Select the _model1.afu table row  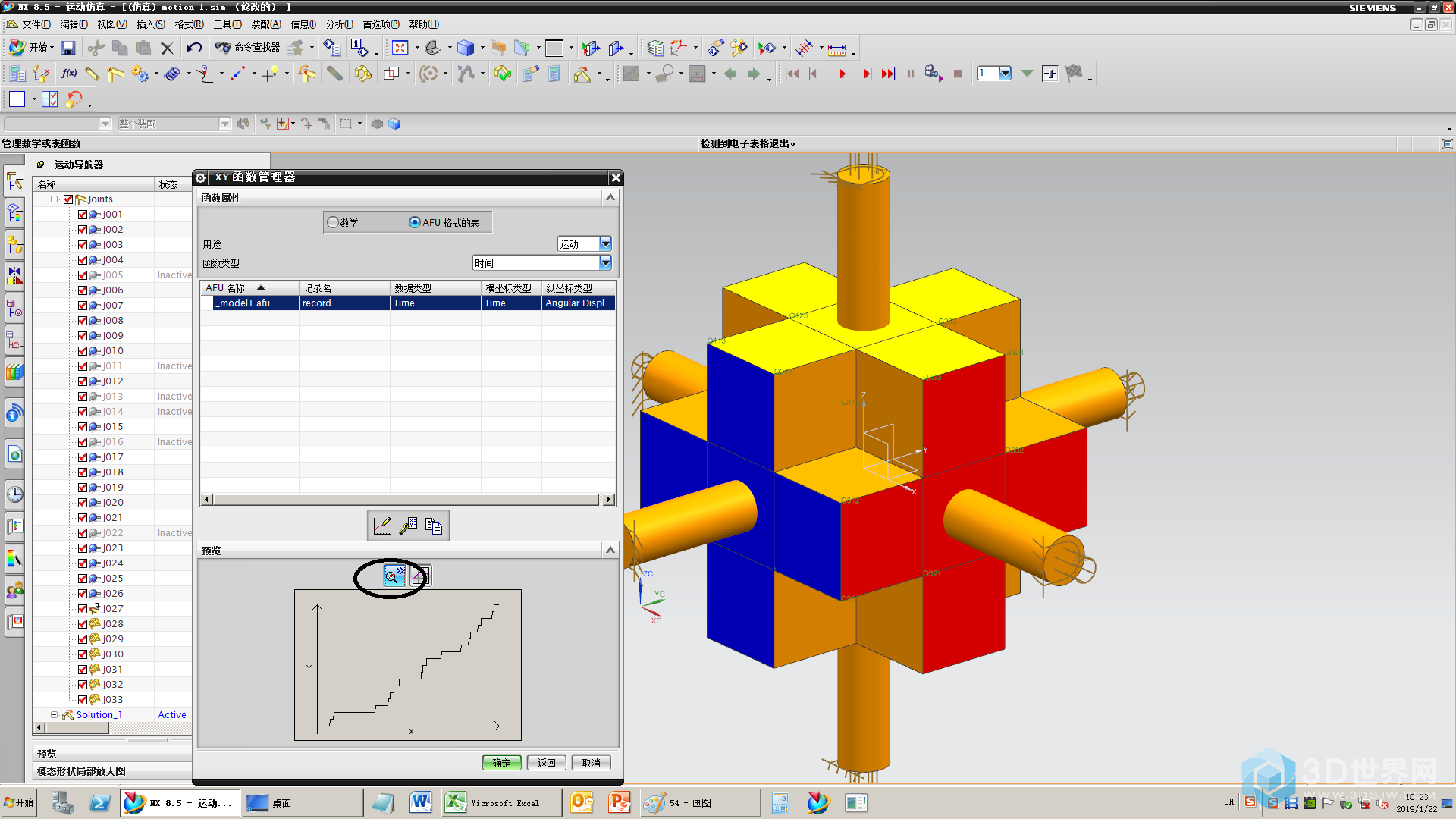408,303
